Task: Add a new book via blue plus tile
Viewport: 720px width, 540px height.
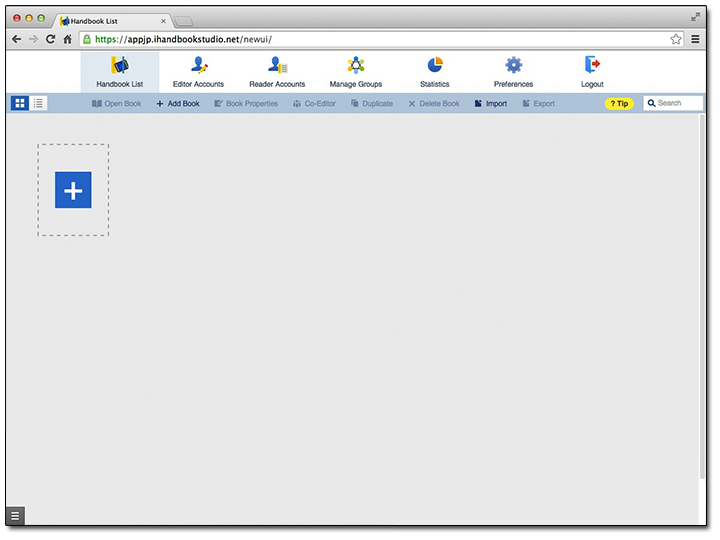Action: (73, 190)
